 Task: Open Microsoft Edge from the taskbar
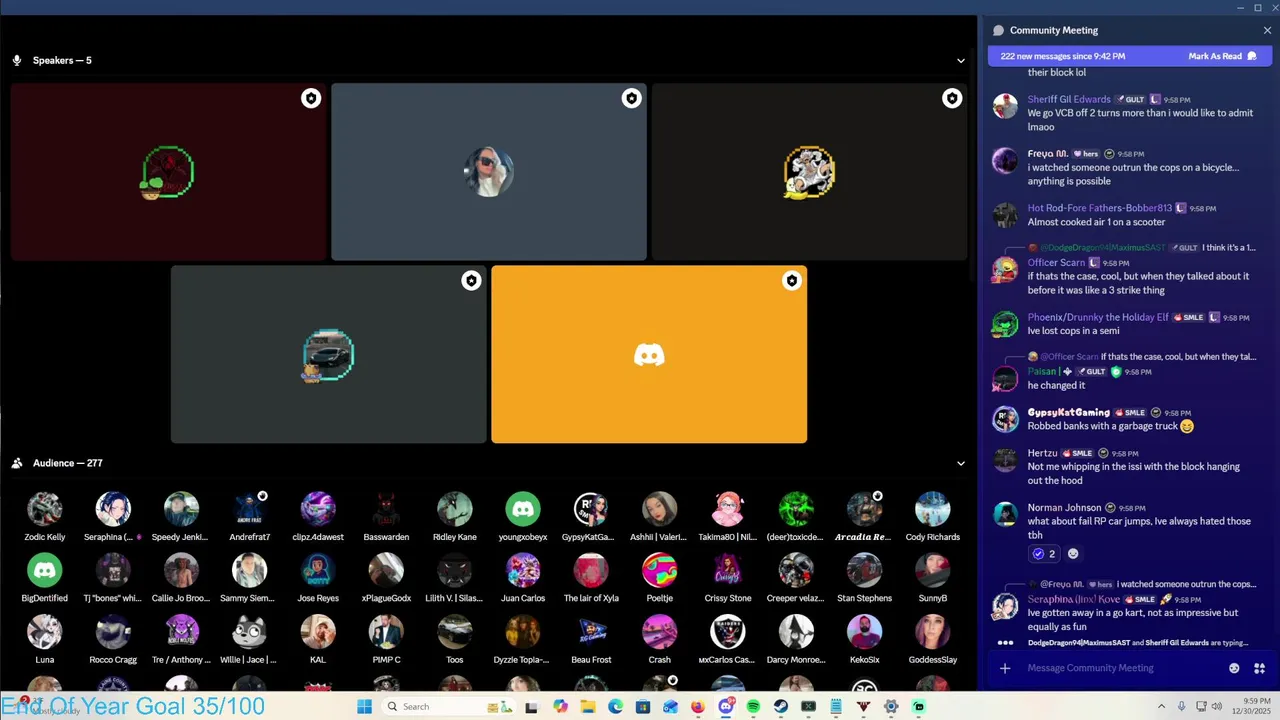[615, 707]
